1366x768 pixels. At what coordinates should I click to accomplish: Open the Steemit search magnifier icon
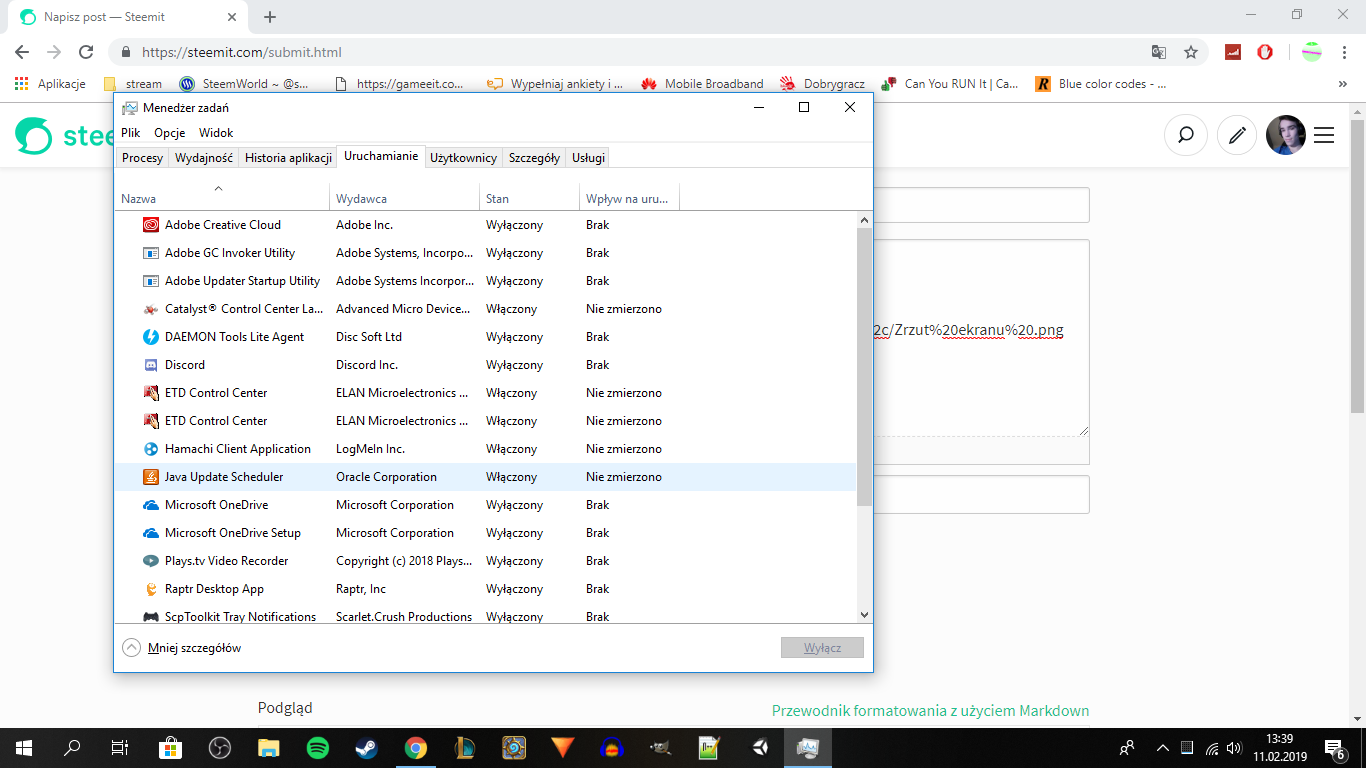[x=1185, y=135]
